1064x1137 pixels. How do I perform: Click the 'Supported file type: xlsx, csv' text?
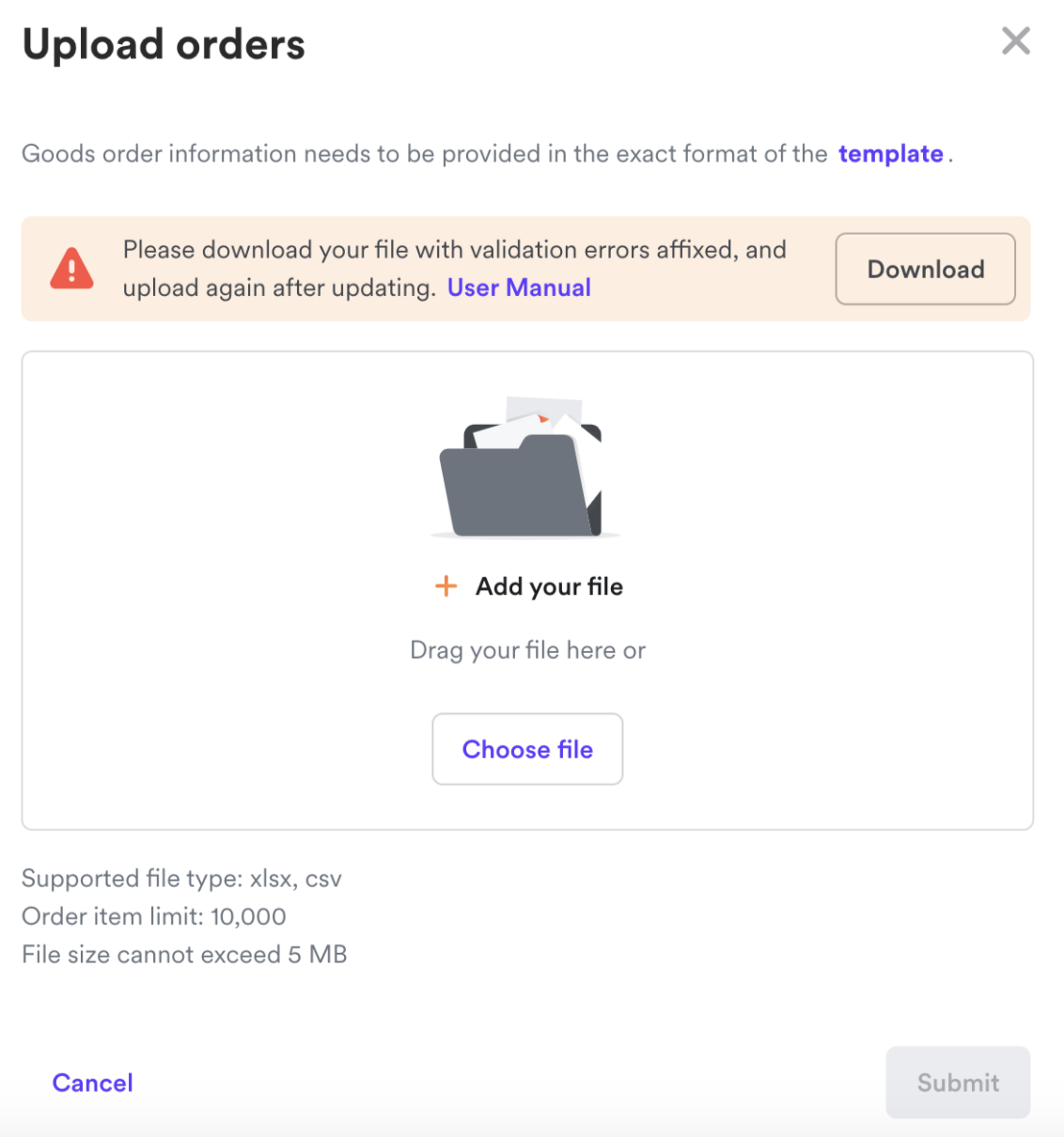pyautogui.click(x=181, y=879)
